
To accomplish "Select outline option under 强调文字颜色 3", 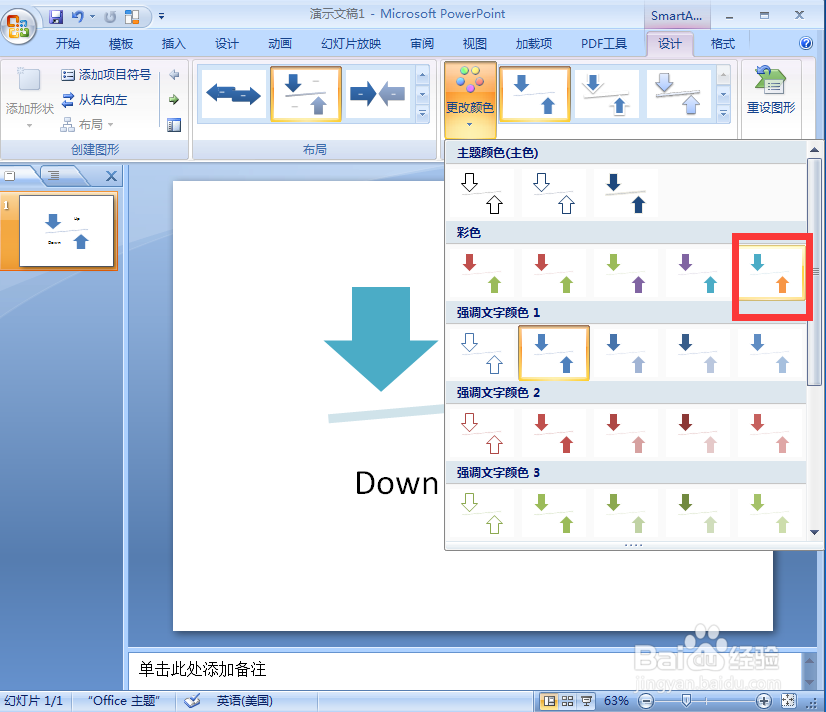I will [481, 513].
